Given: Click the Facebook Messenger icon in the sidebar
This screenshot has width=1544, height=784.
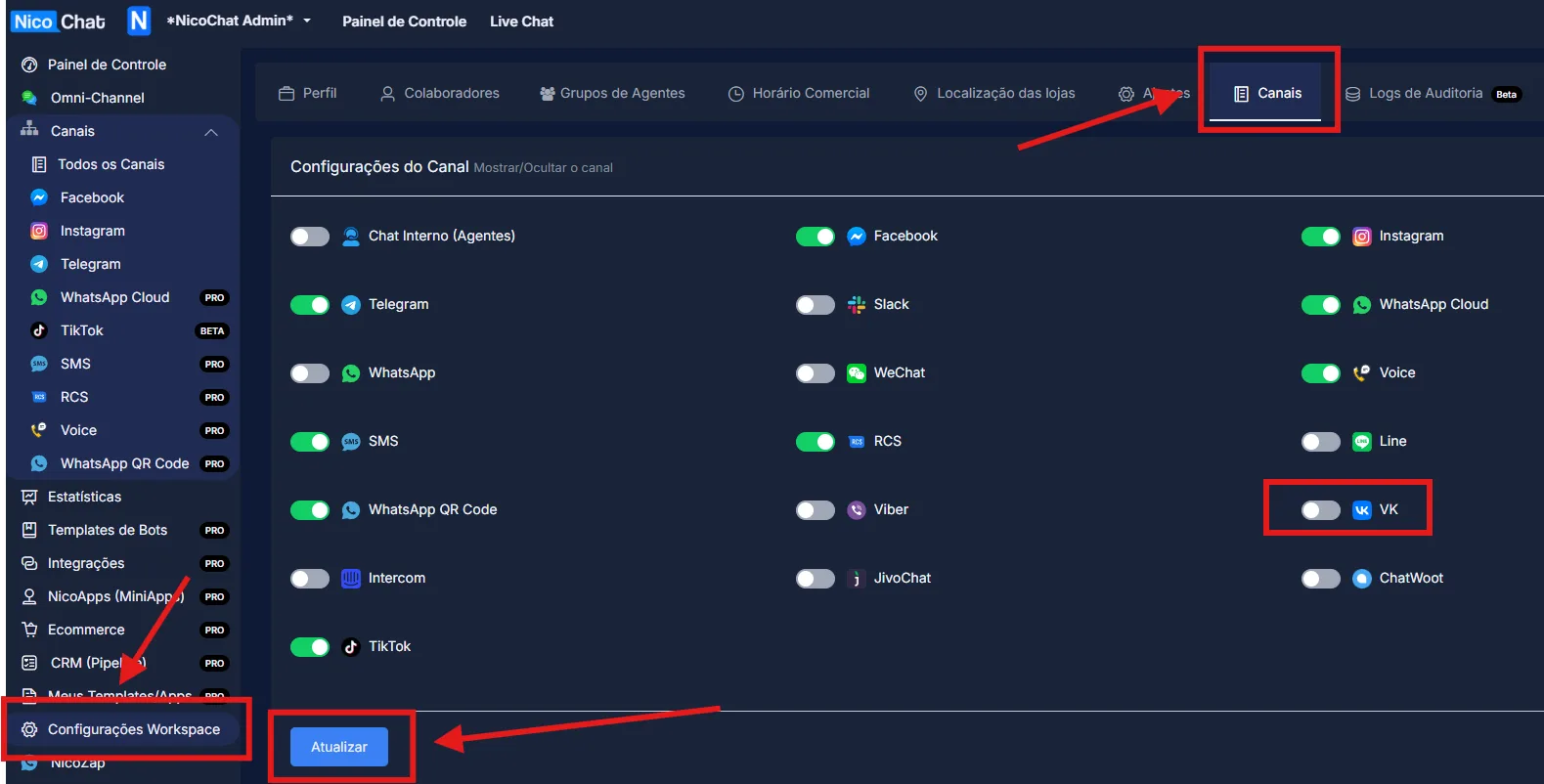Looking at the screenshot, I should click(x=39, y=197).
